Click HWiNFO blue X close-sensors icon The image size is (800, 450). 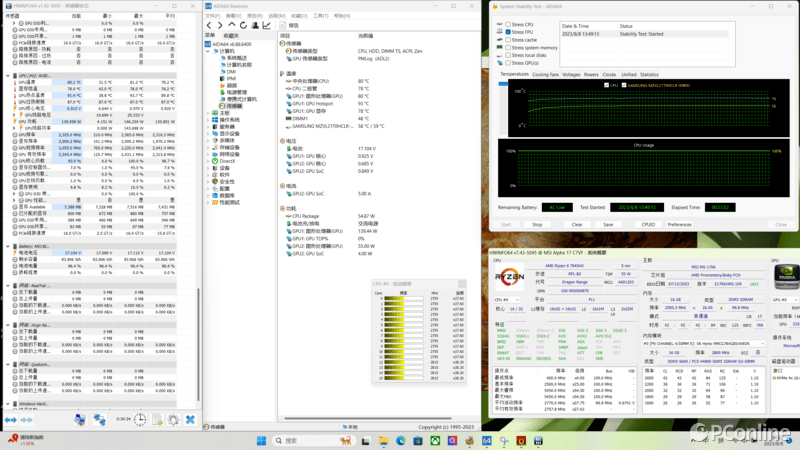pyautogui.click(x=190, y=419)
